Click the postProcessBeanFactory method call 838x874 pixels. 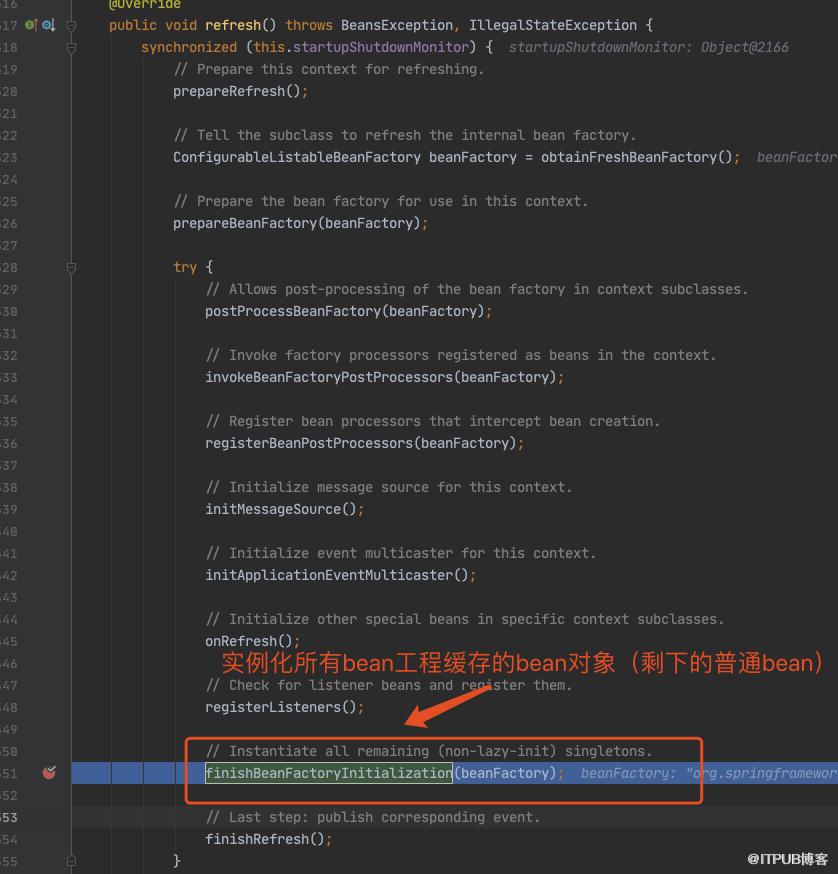pyautogui.click(x=293, y=312)
